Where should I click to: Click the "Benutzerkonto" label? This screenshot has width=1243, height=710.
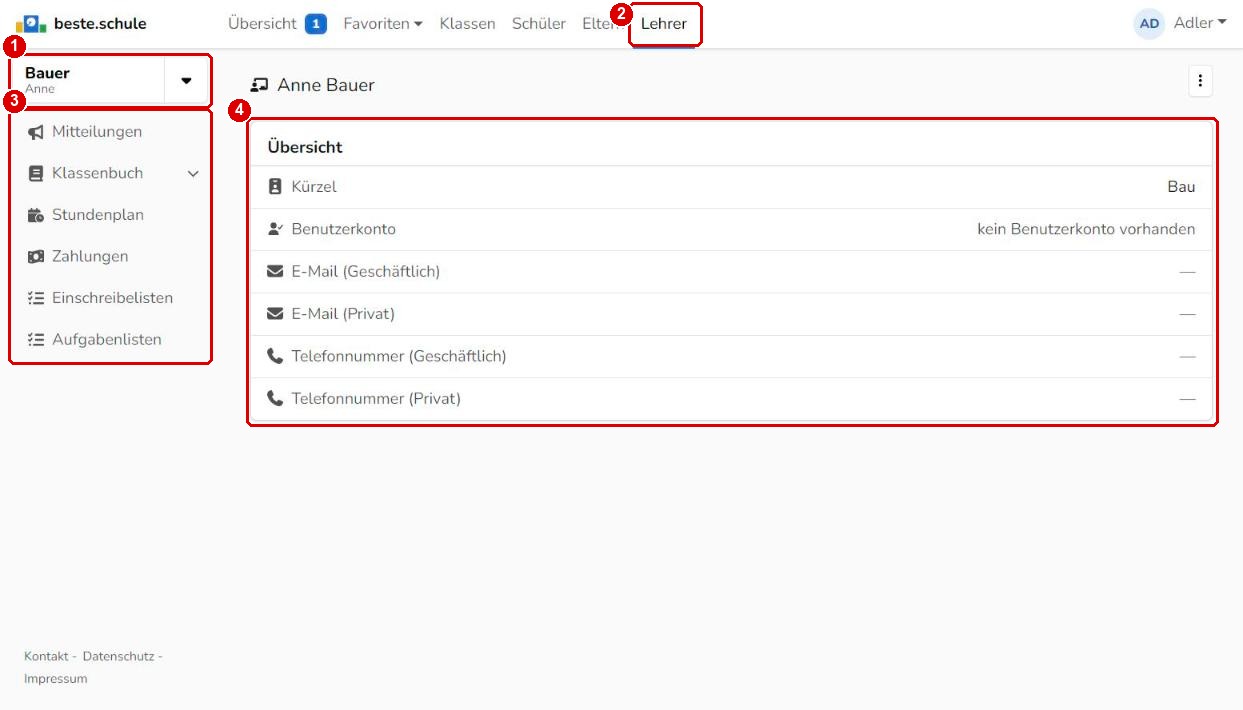(344, 229)
